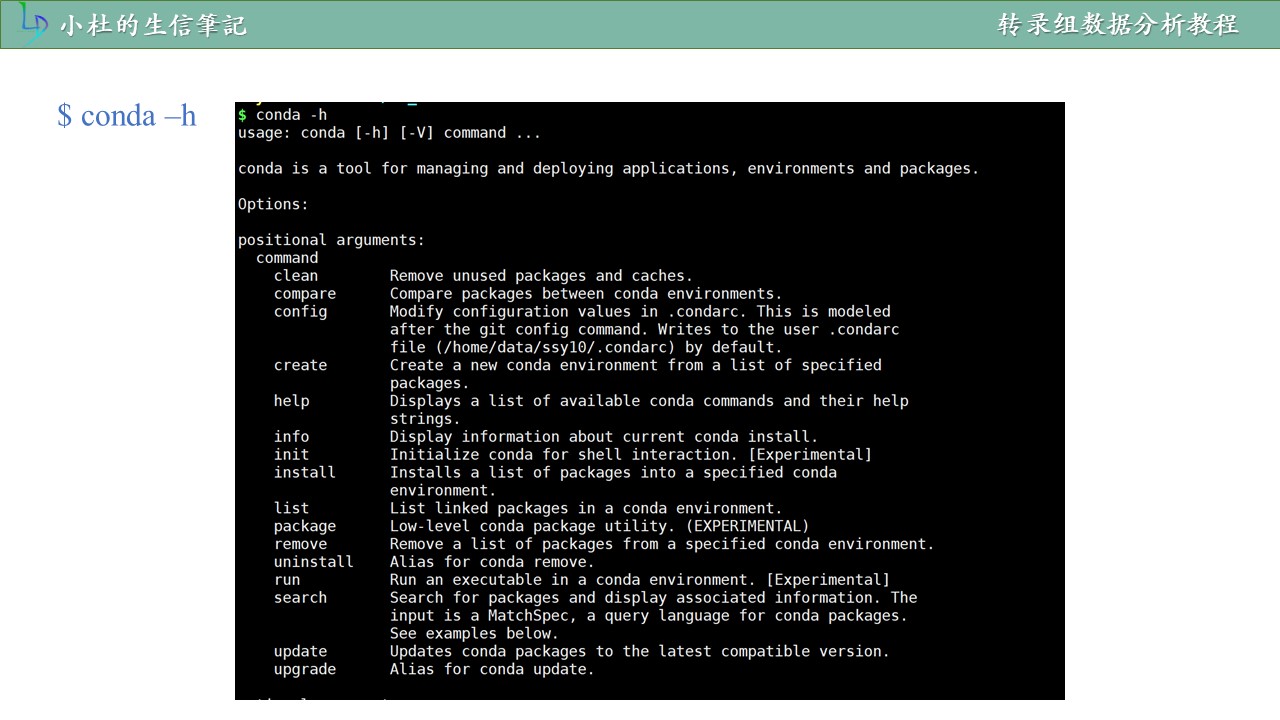This screenshot has height=720, width=1280.
Task: Click the 'update' command name
Action: pos(300,652)
